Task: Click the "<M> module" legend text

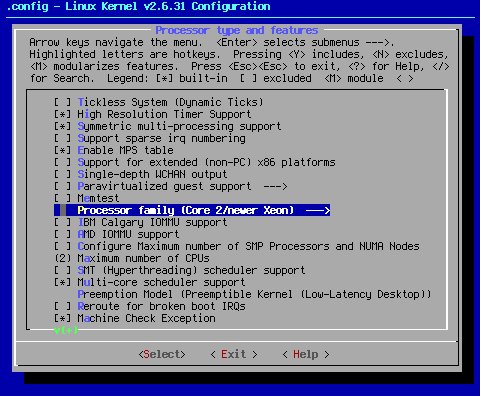Action: [354, 78]
